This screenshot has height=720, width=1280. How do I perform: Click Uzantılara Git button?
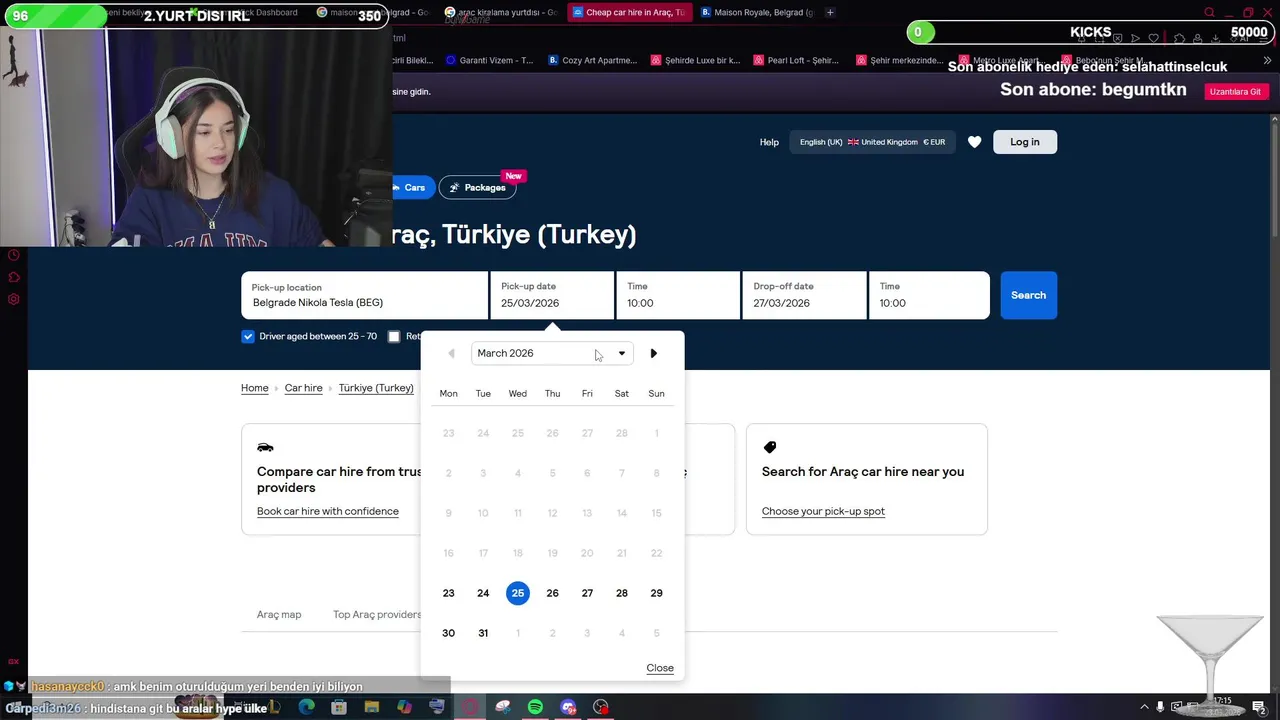point(1235,91)
